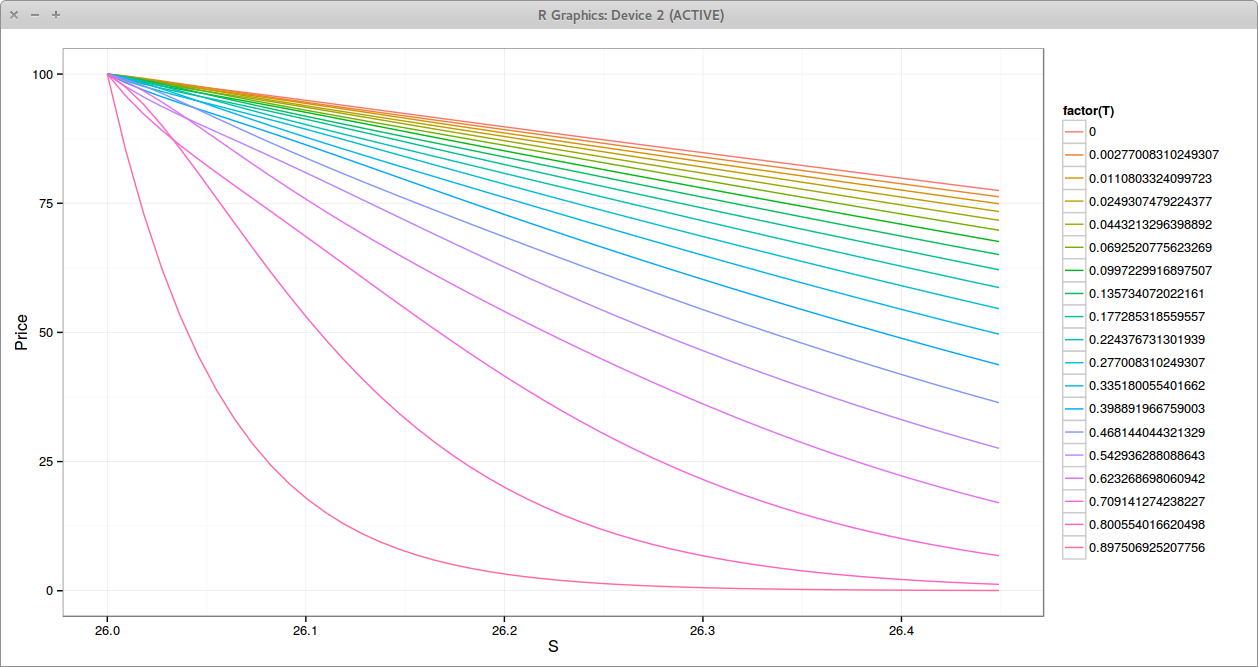Click legend label '0.897506925207756'

1147,547
